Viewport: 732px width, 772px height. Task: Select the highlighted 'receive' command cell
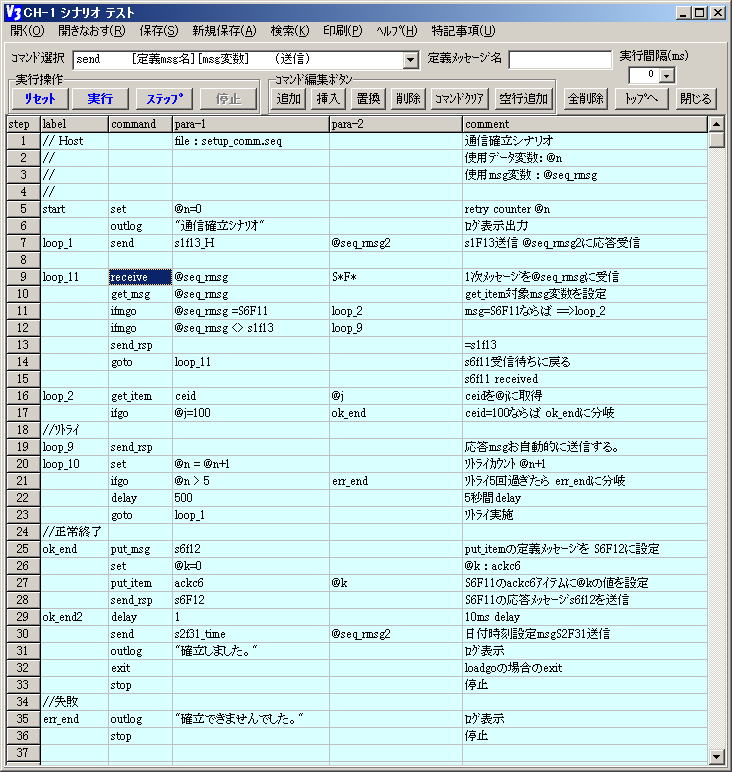pos(140,277)
